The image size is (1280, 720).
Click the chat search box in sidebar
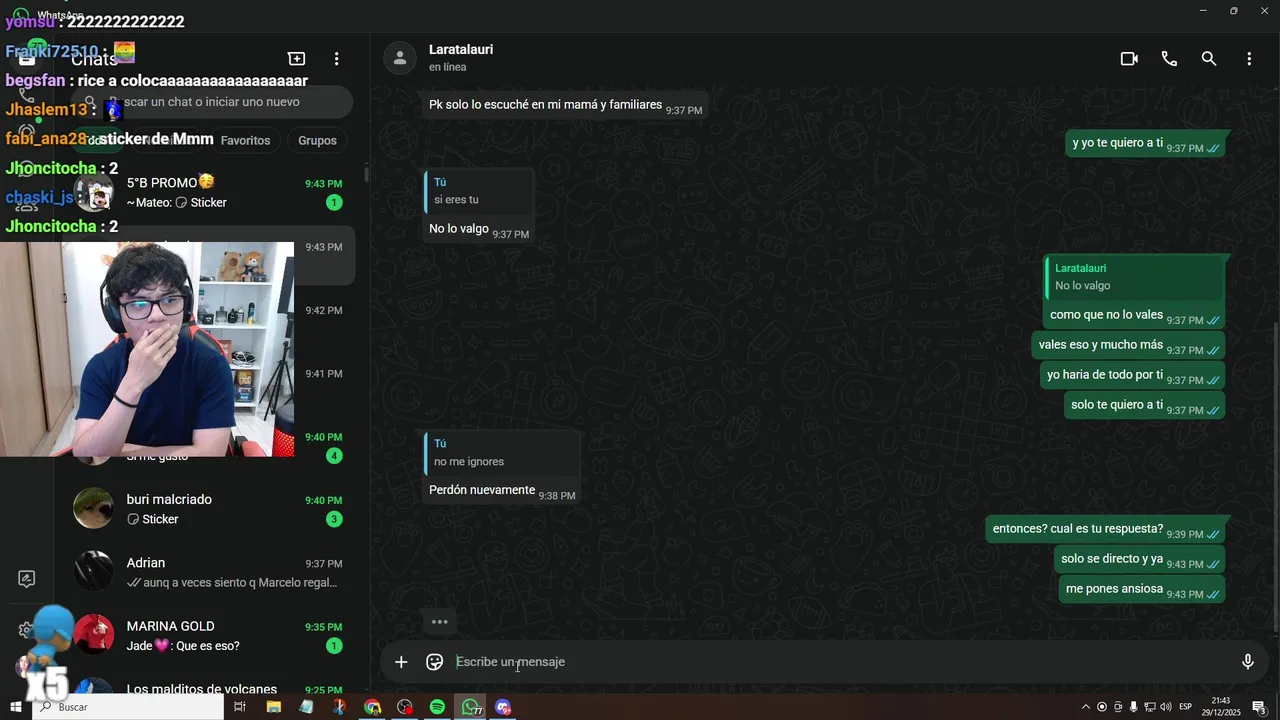213,102
